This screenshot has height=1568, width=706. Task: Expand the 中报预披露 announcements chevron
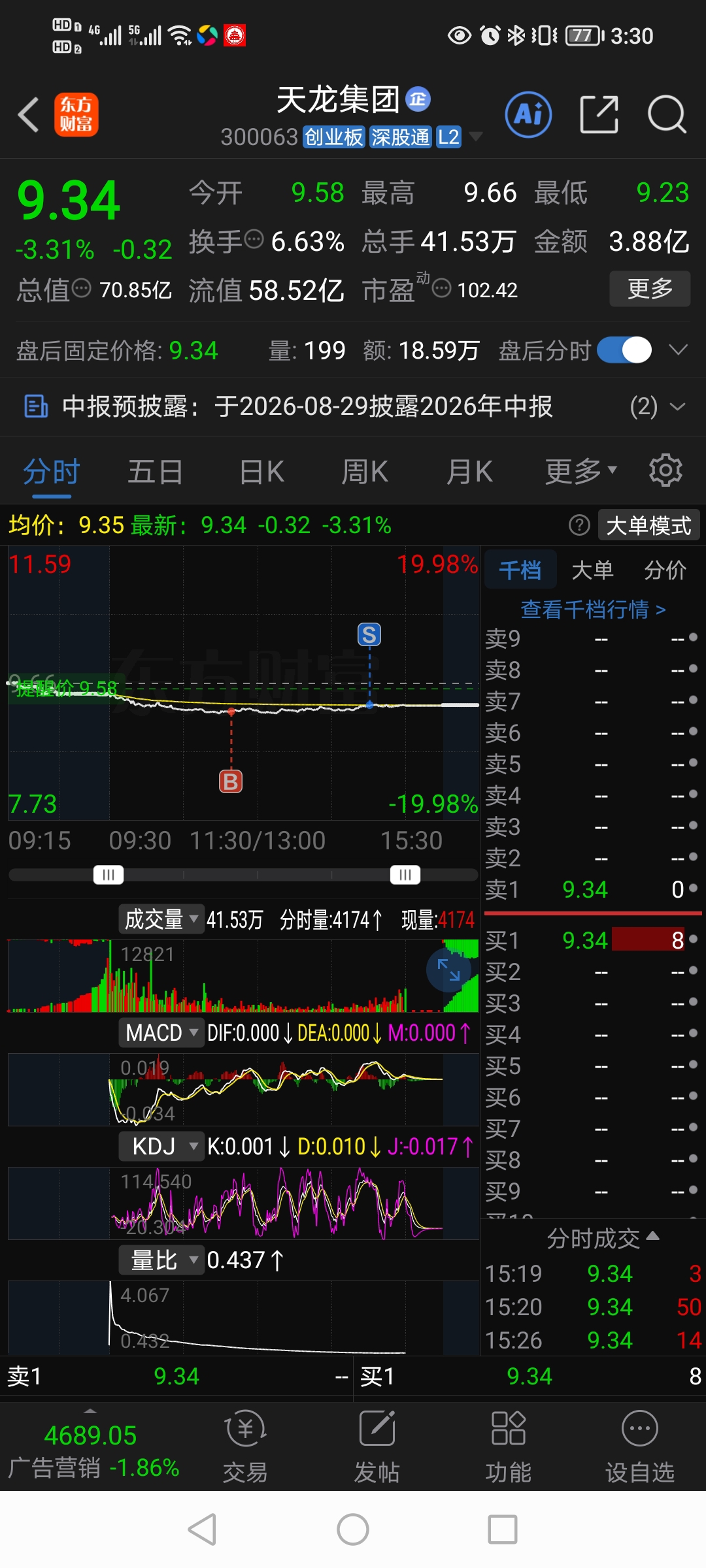679,406
